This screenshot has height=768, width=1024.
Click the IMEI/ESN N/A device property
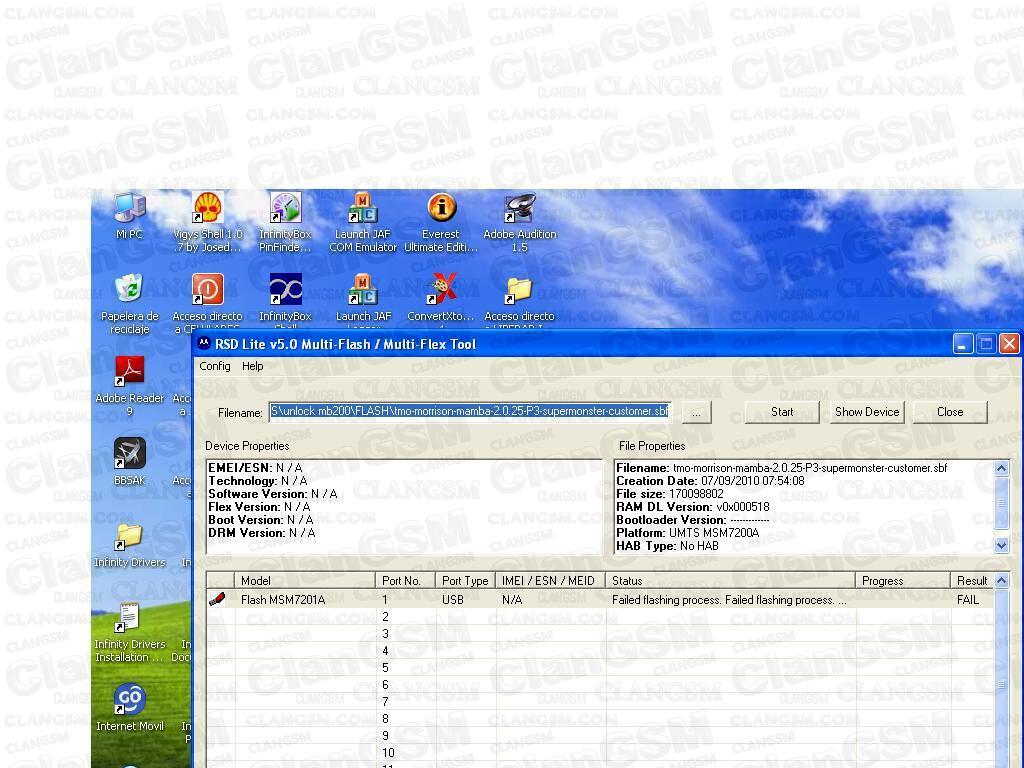(x=255, y=468)
